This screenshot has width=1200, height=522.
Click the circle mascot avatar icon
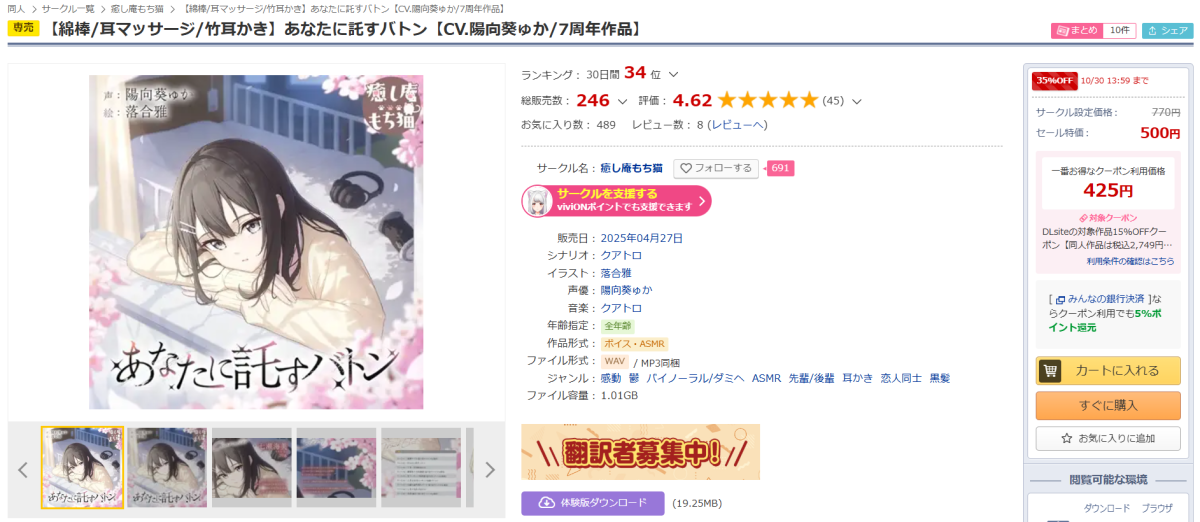coord(538,200)
